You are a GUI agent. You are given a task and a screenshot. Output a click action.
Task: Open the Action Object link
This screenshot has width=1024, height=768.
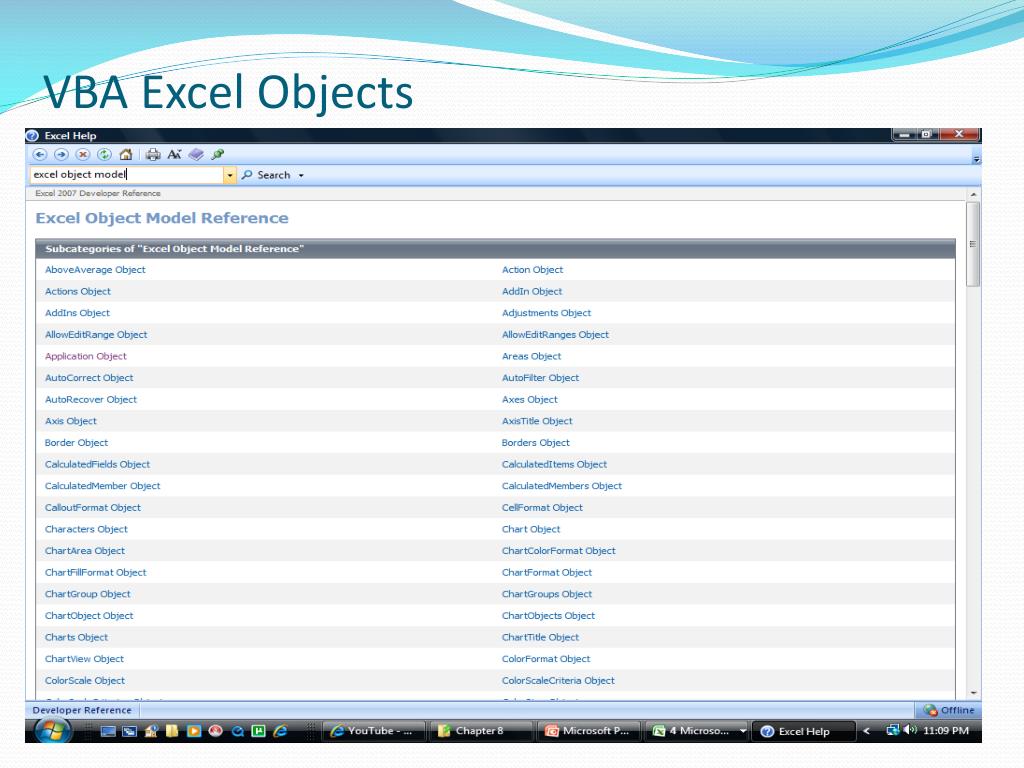[532, 270]
